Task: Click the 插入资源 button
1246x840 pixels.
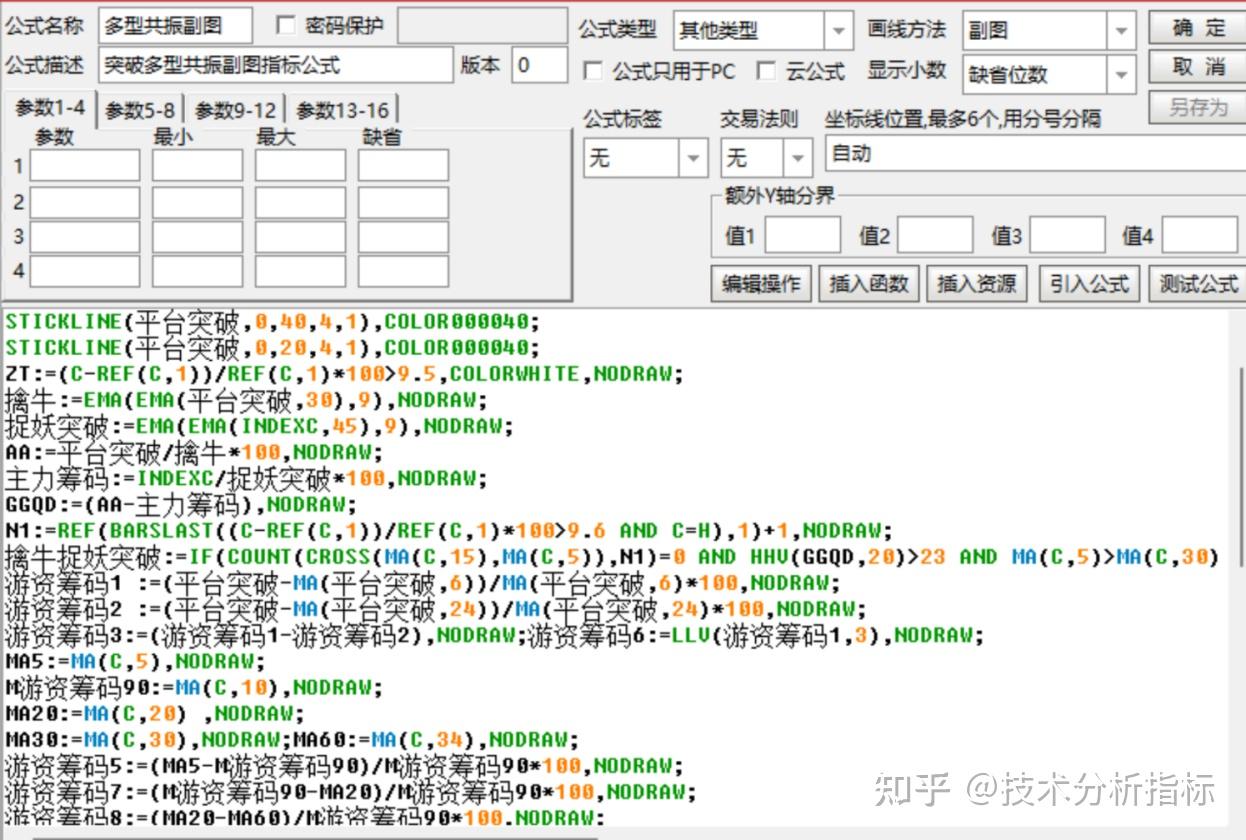Action: (977, 283)
